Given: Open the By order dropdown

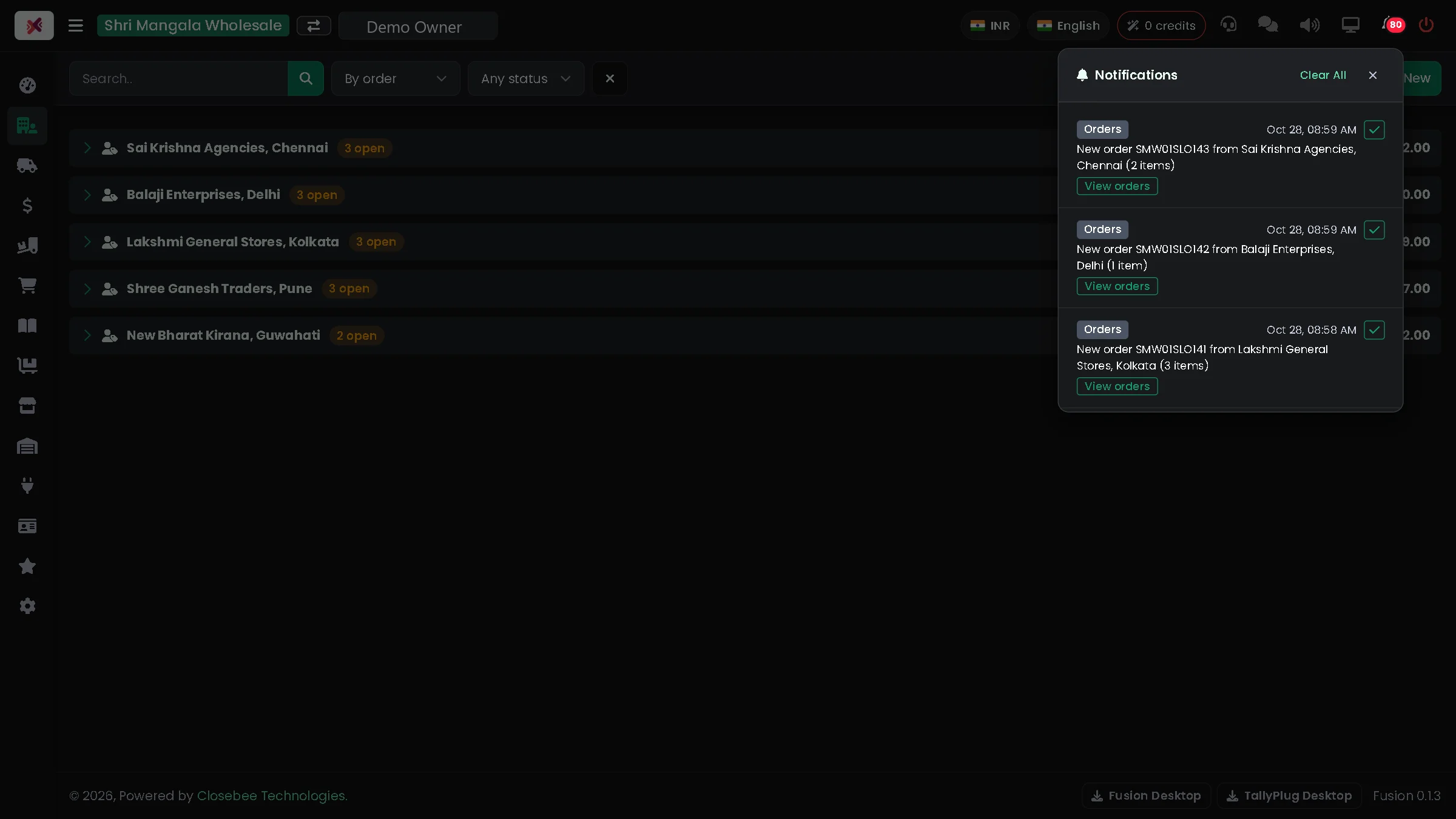Looking at the screenshot, I should point(396,78).
